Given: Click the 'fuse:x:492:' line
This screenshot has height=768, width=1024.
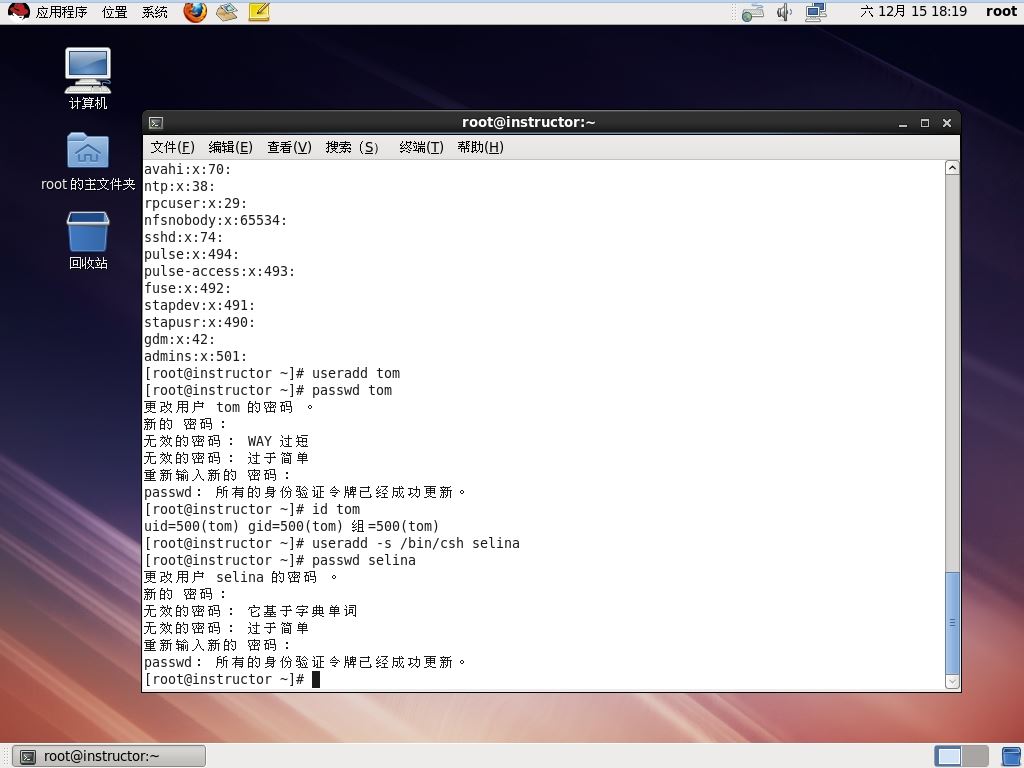Looking at the screenshot, I should [187, 289].
